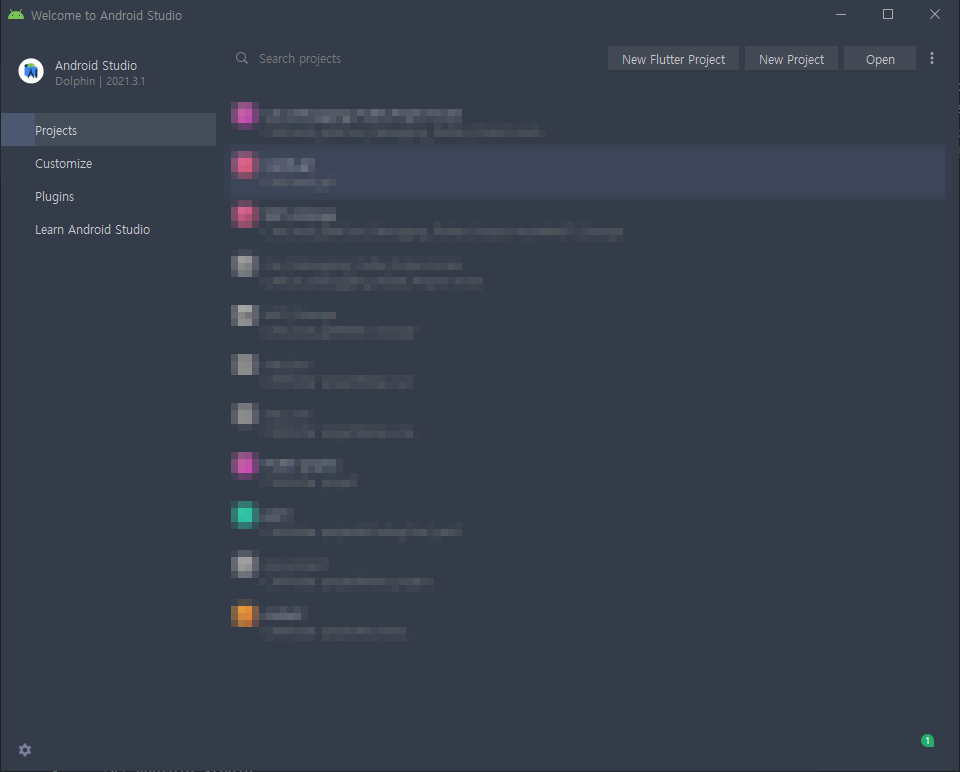Click the pink gradient icon of the first project

[x=244, y=114]
